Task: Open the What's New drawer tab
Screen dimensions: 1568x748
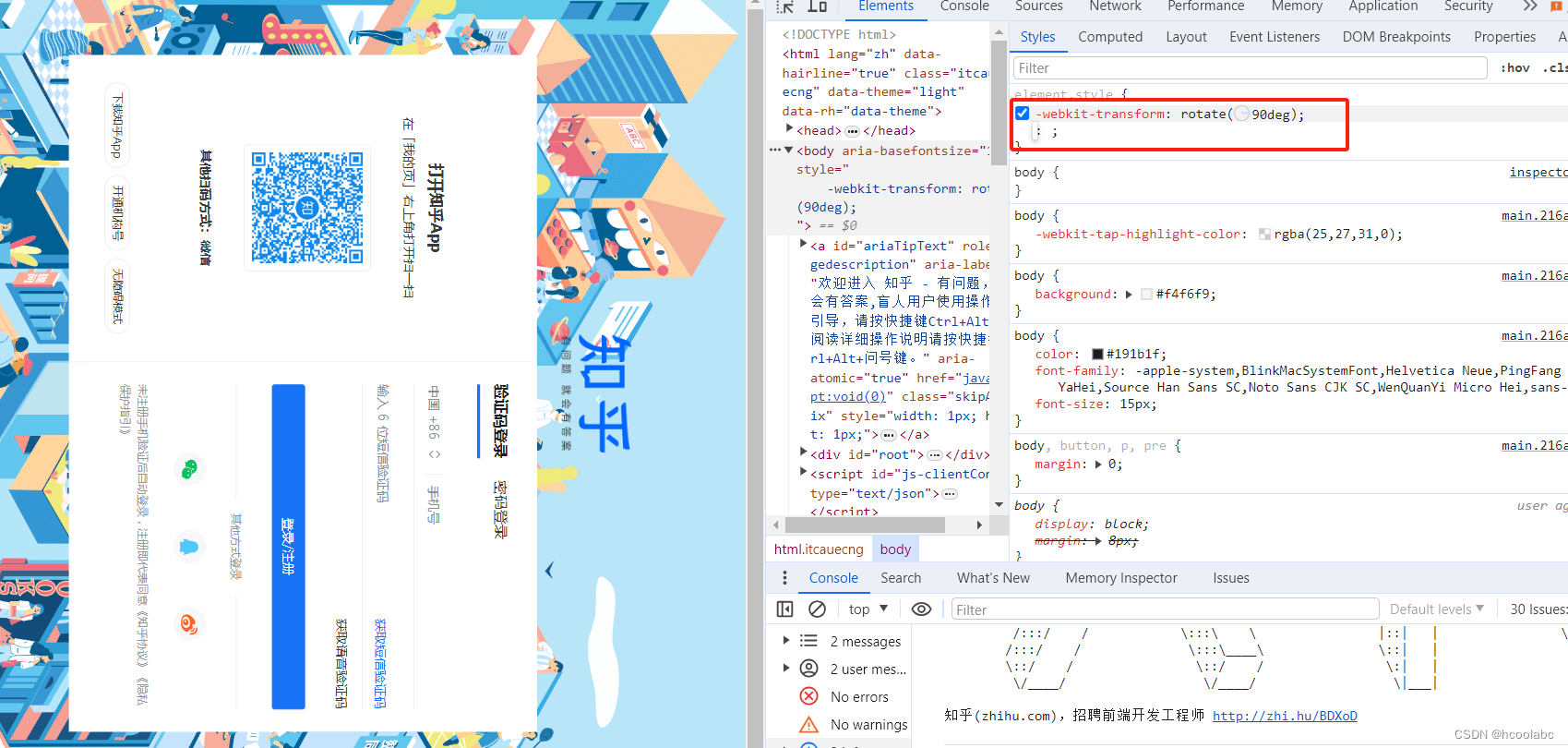Action: coord(993,578)
